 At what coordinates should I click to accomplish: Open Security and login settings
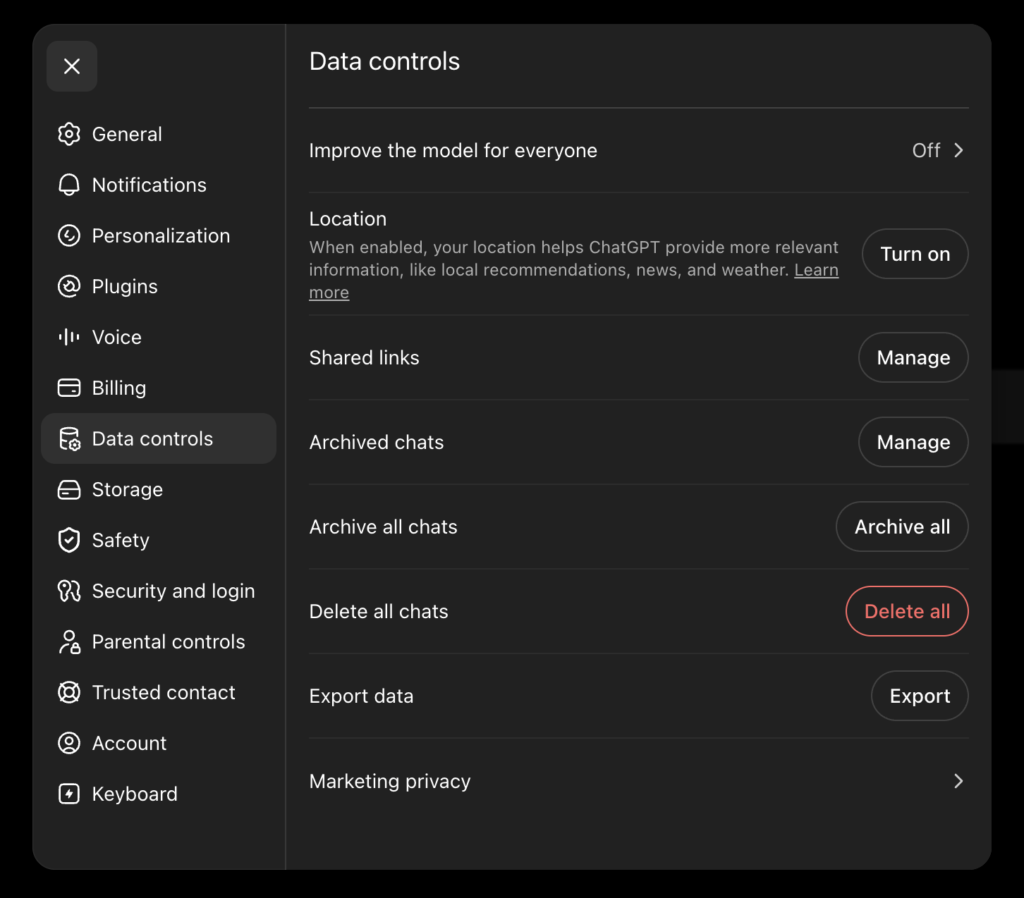[x=159, y=591]
